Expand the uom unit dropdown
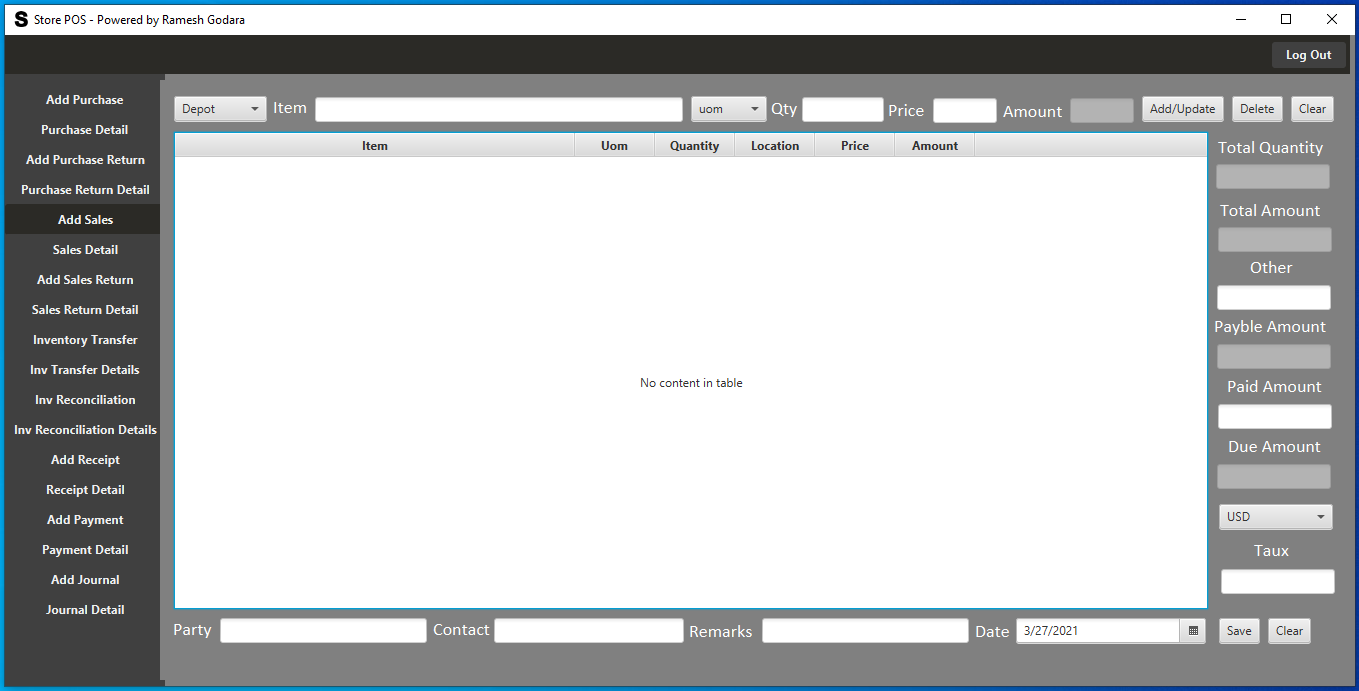1359x691 pixels. [x=728, y=109]
